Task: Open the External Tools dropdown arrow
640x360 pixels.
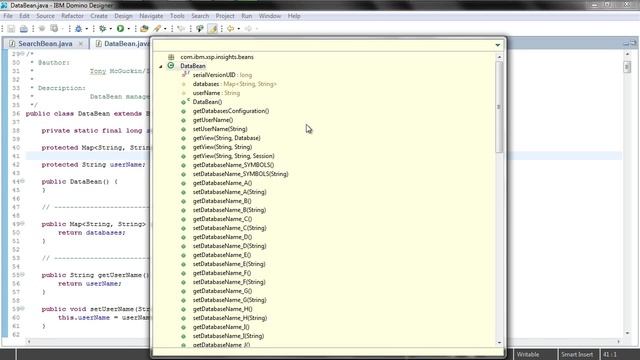Action: coord(110,29)
